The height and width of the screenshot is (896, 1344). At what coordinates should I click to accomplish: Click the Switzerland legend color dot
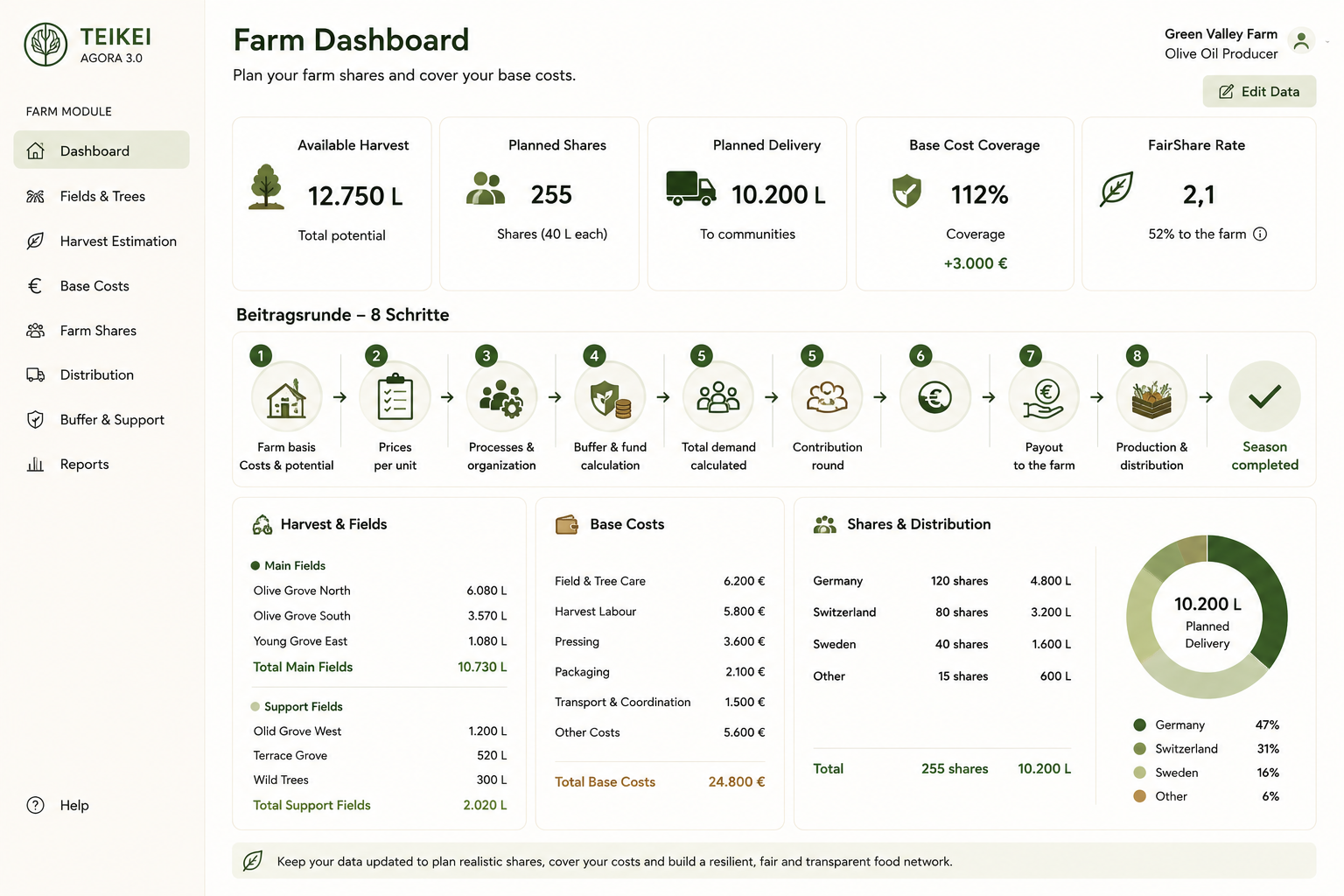pos(1139,748)
